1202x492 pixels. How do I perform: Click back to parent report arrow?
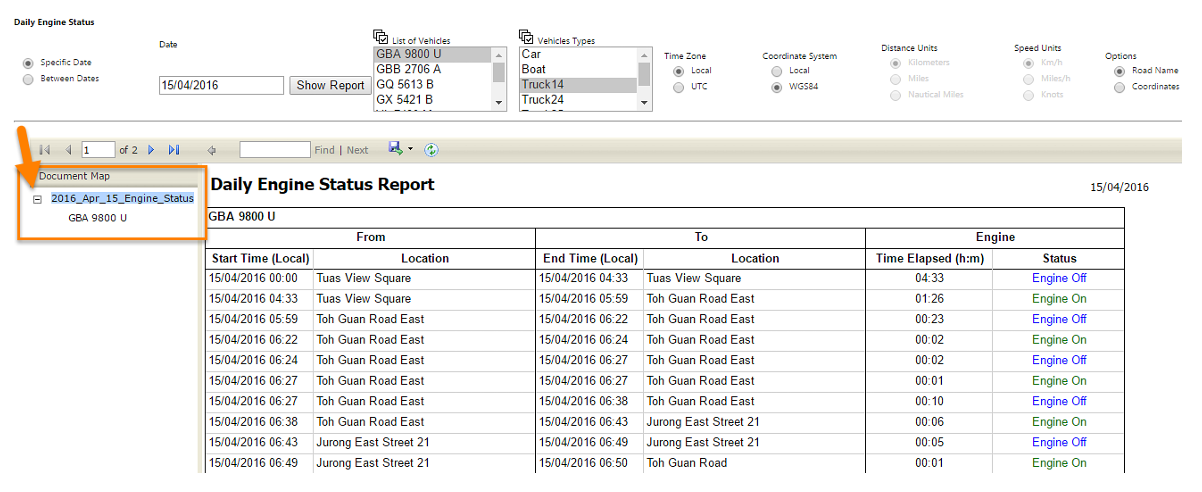click(212, 150)
